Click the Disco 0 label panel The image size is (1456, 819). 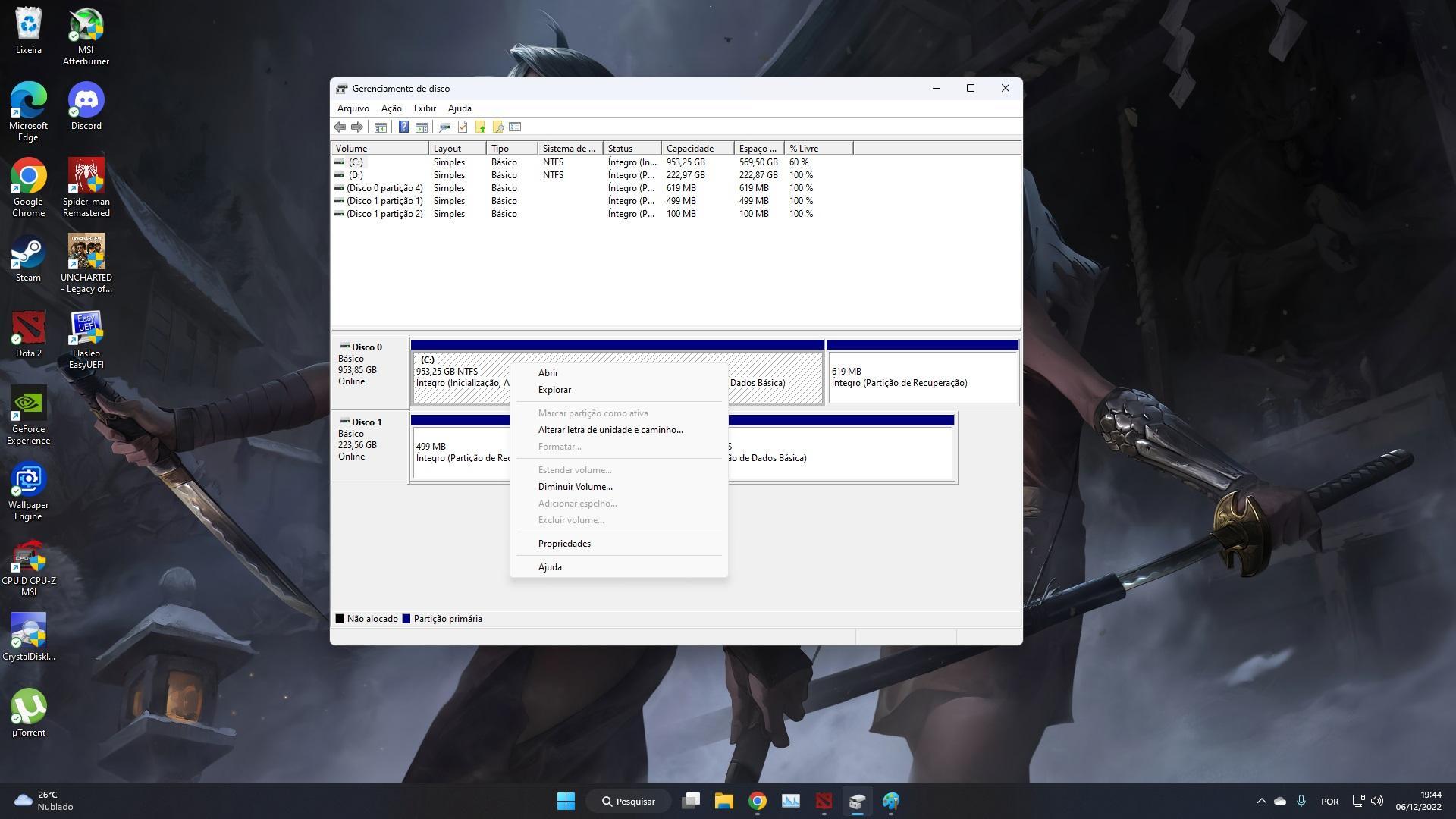point(371,372)
